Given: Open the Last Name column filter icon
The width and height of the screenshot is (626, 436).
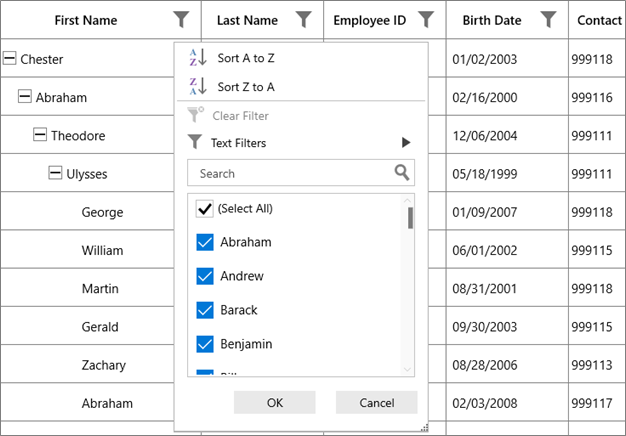Looking at the screenshot, I should (304, 19).
